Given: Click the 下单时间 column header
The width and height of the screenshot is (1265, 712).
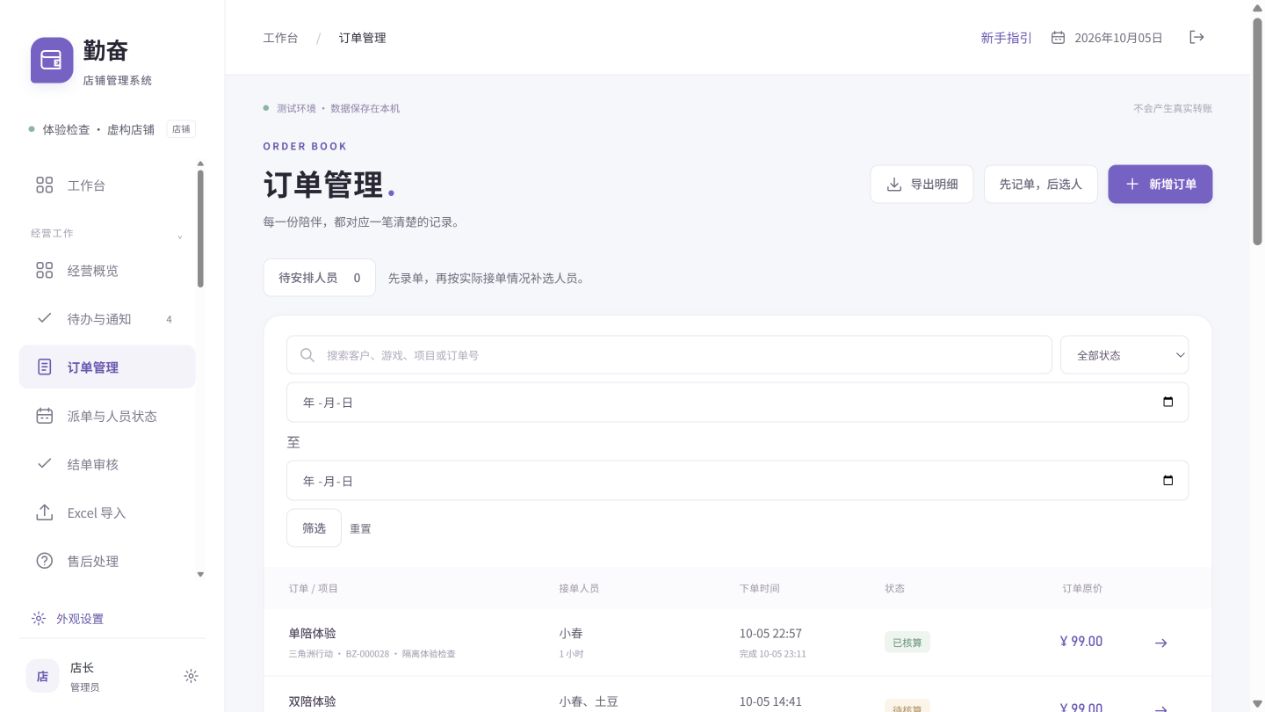Looking at the screenshot, I should click(759, 588).
